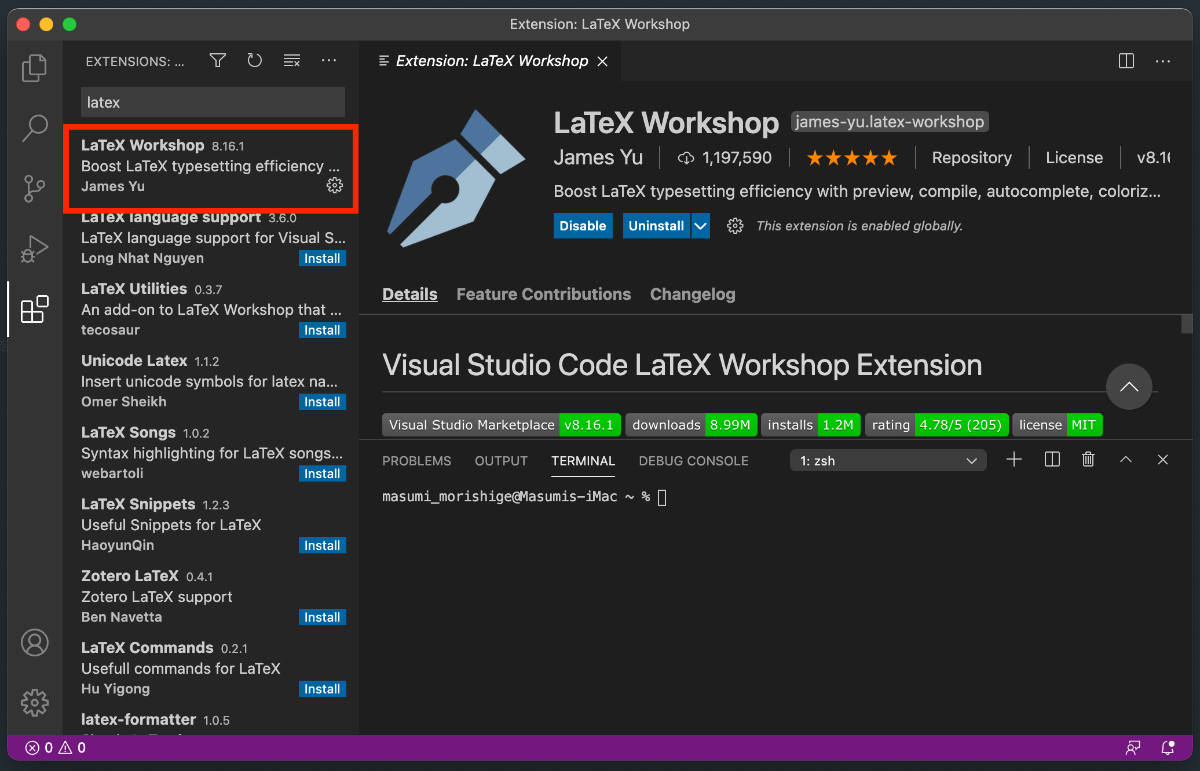Open the Changelog tab
1200x771 pixels.
[x=693, y=294]
